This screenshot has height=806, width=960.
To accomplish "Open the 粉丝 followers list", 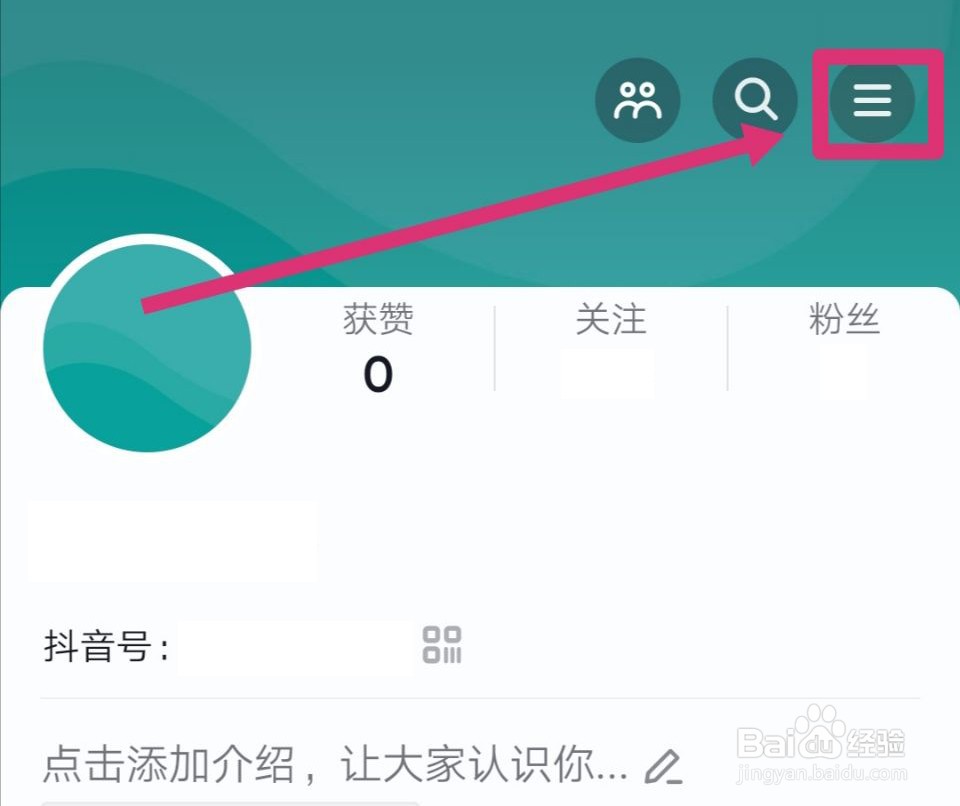I will coord(844,319).
